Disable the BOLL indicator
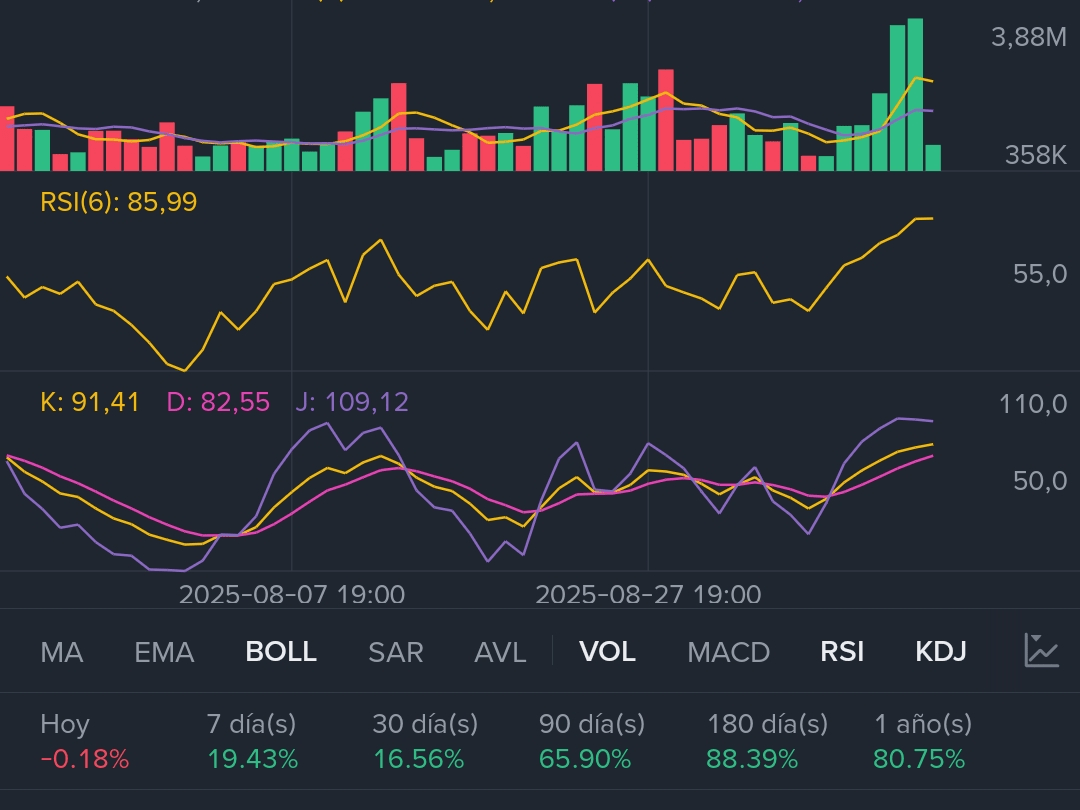 pos(281,652)
